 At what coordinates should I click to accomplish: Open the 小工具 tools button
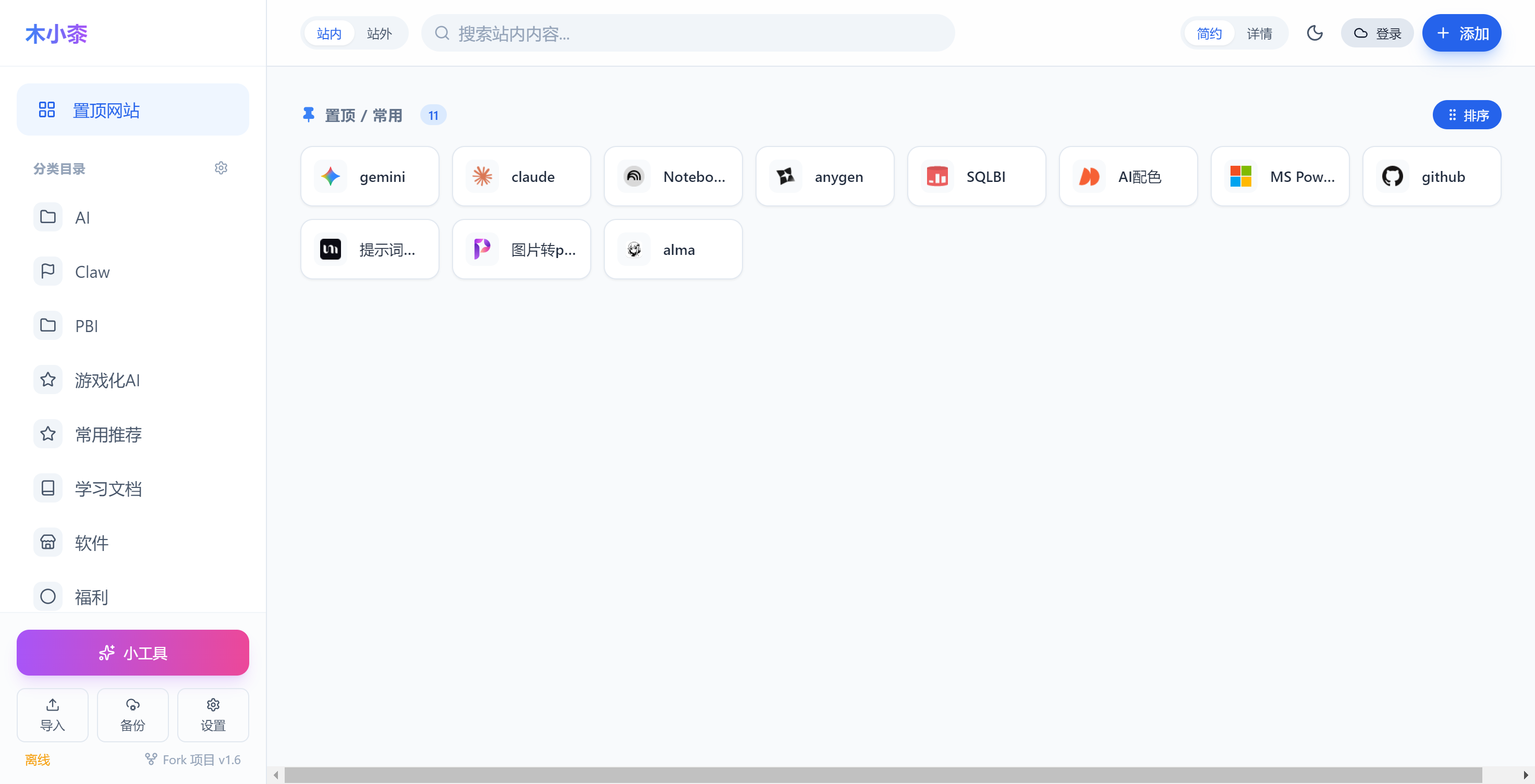point(133,652)
